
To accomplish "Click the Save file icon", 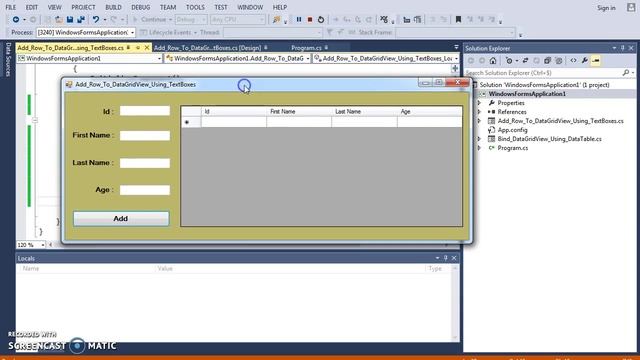I will [x=70, y=20].
